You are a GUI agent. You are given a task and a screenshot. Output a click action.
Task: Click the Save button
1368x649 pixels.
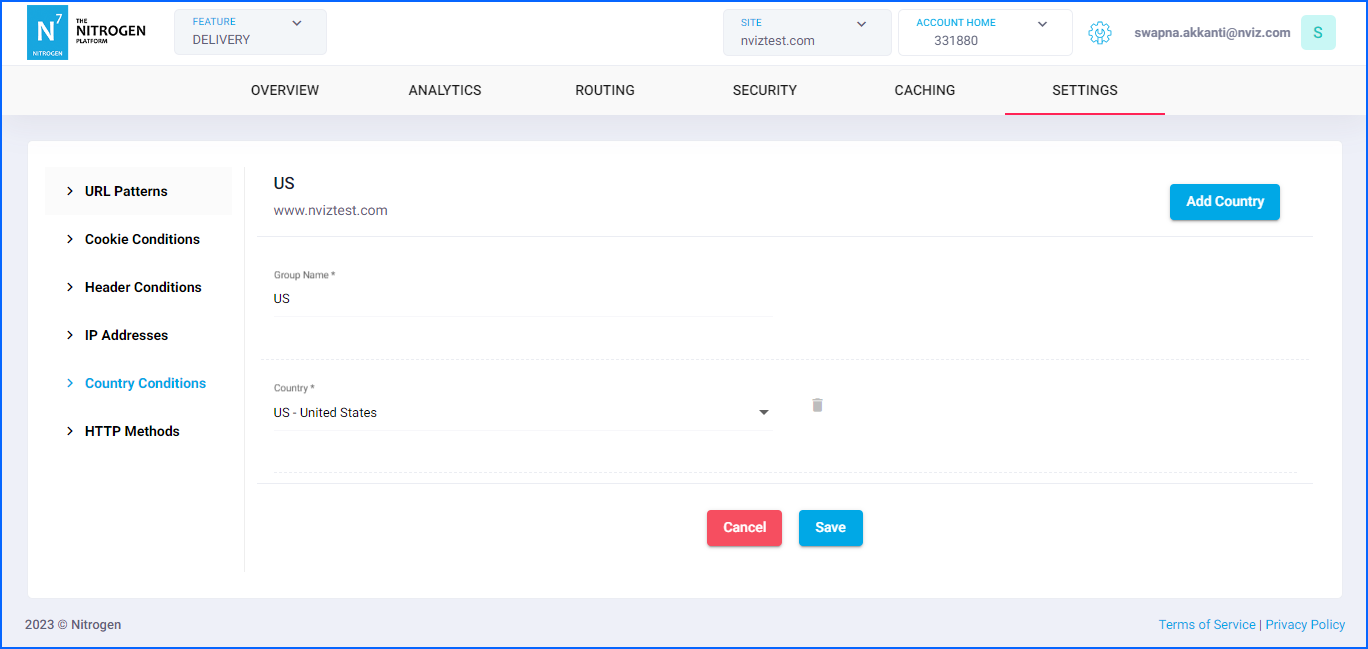pyautogui.click(x=830, y=528)
